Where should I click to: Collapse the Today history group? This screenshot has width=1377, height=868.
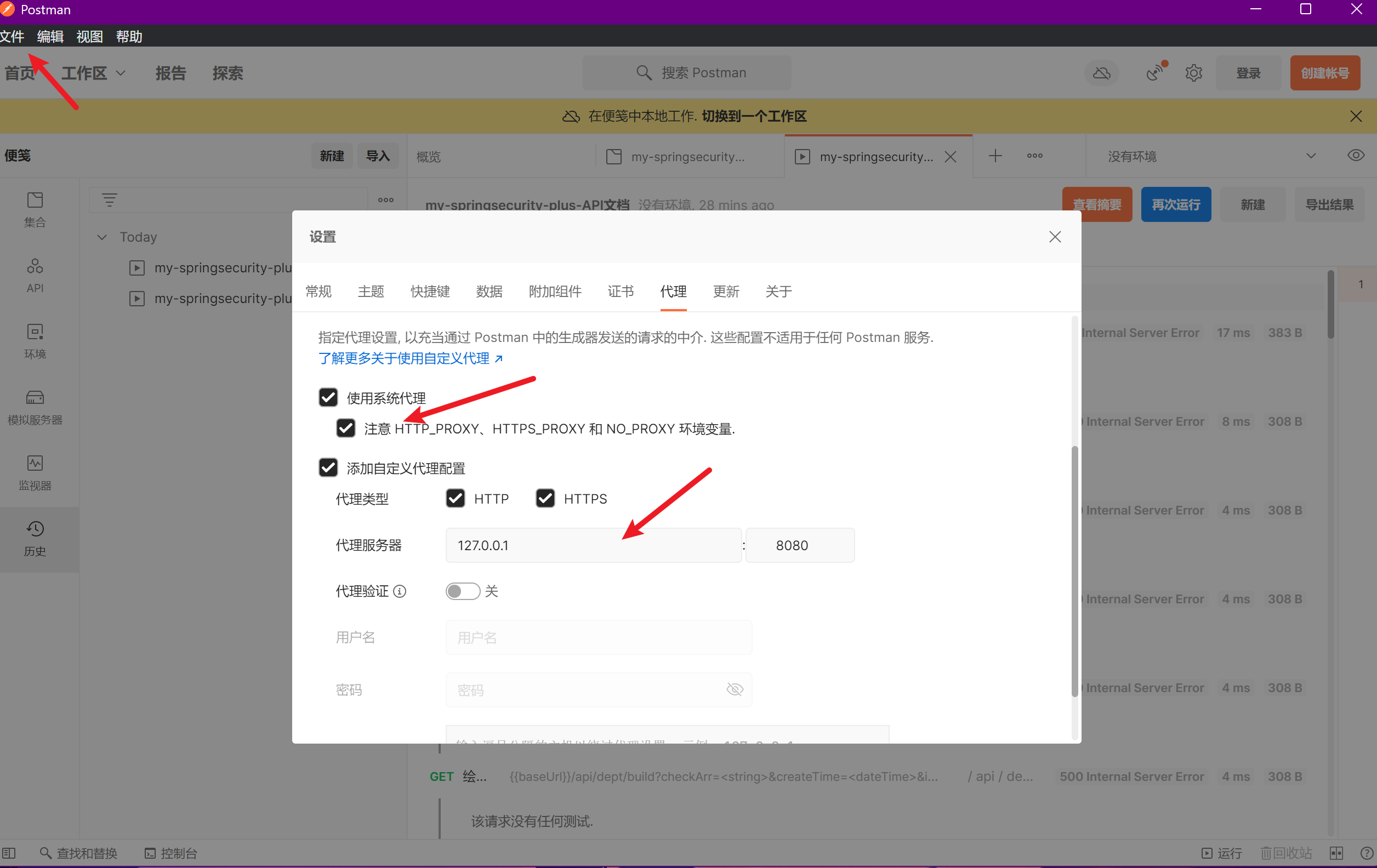click(x=102, y=237)
